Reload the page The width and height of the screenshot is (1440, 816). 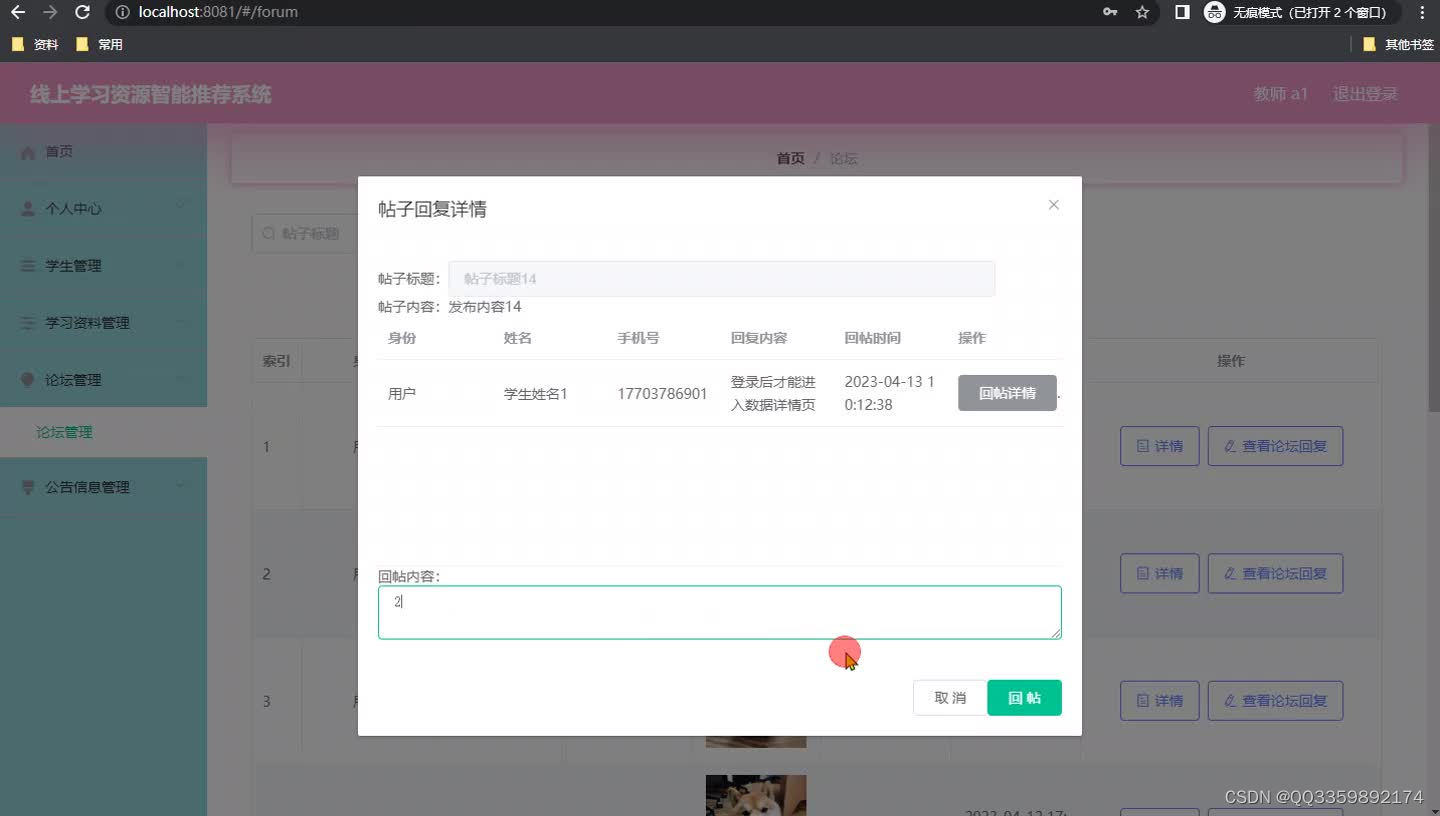point(82,13)
